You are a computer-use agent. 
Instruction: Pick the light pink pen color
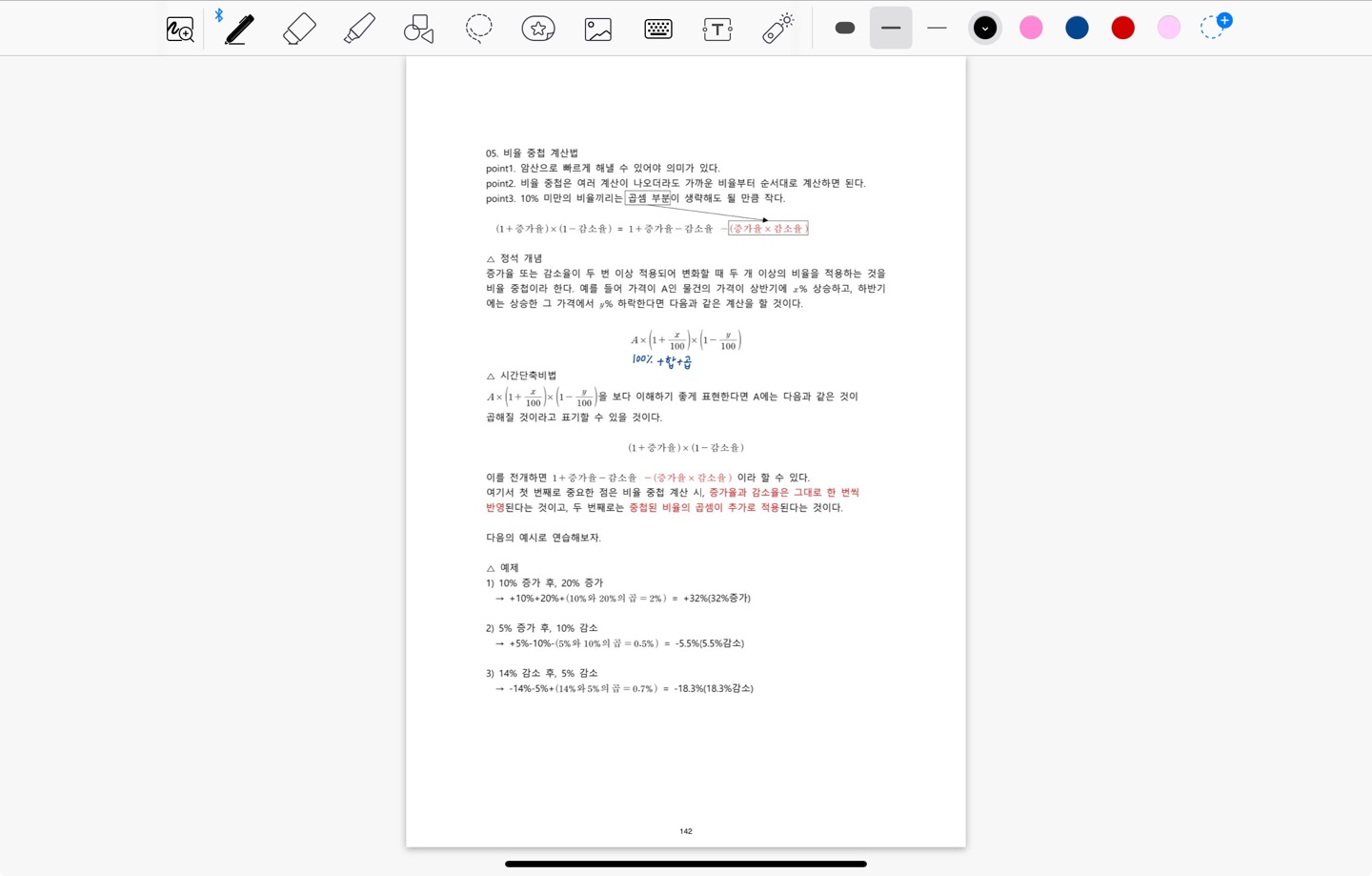pyautogui.click(x=1168, y=28)
